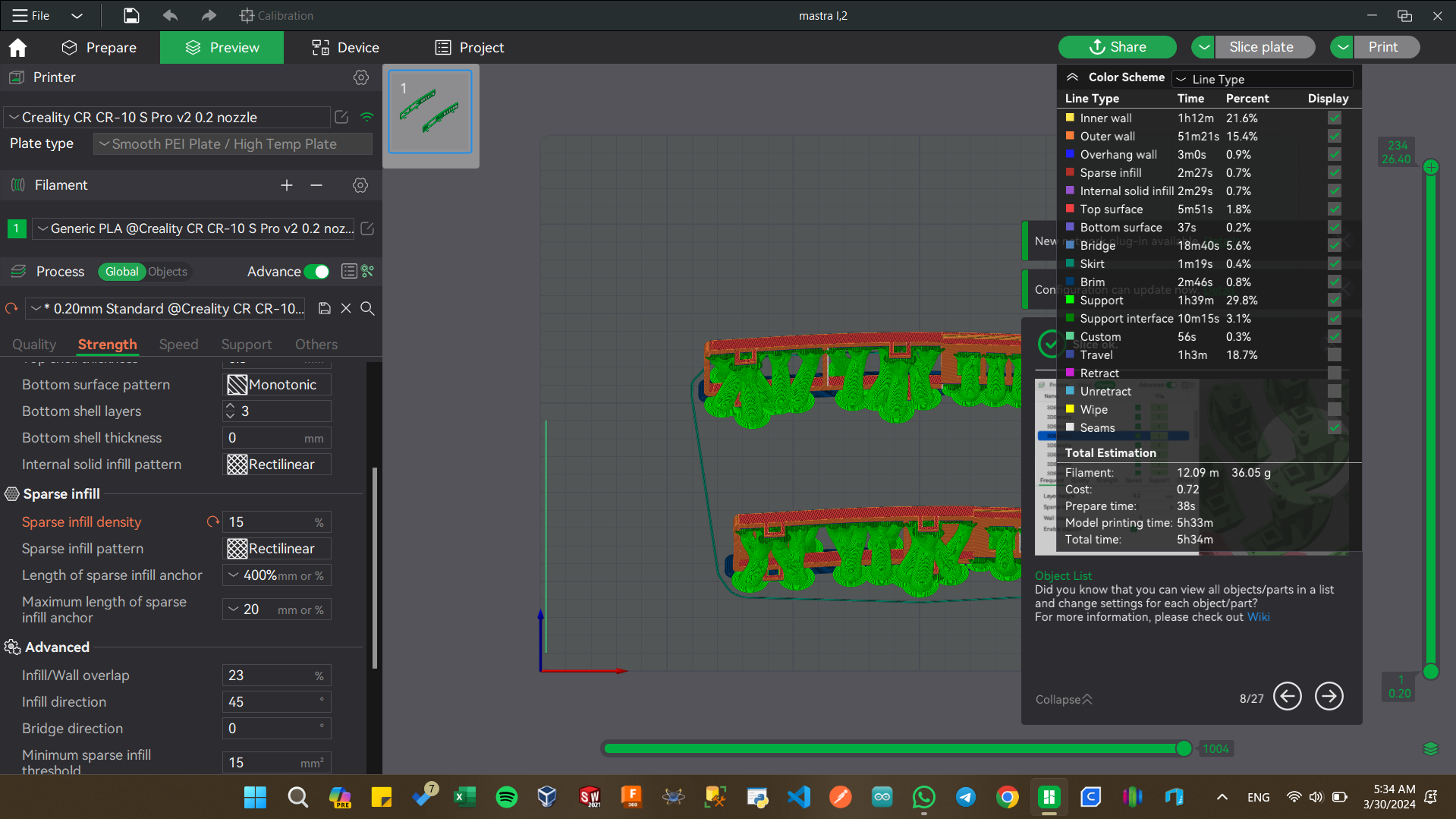
Task: Remove a filament with the minus icon
Action: click(x=316, y=185)
